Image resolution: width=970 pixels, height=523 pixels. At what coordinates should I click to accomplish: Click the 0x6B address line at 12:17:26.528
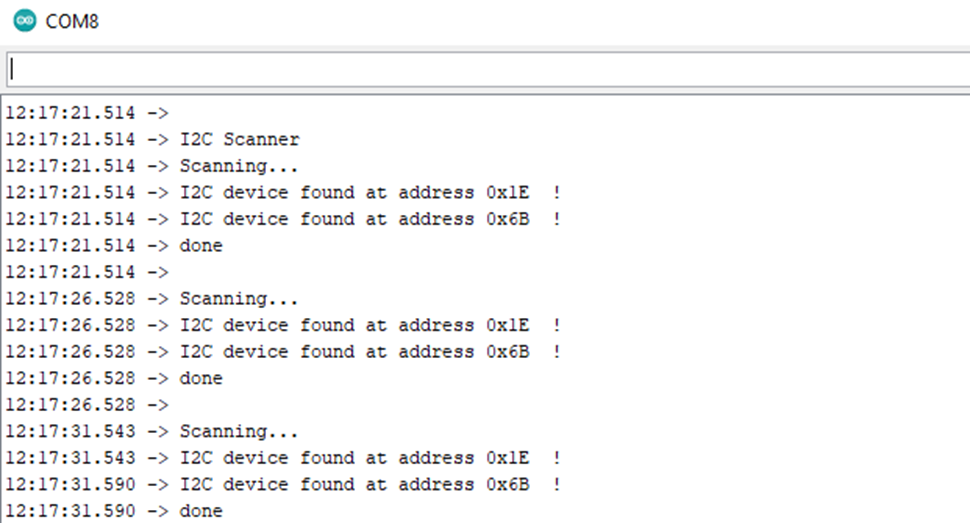coord(282,352)
